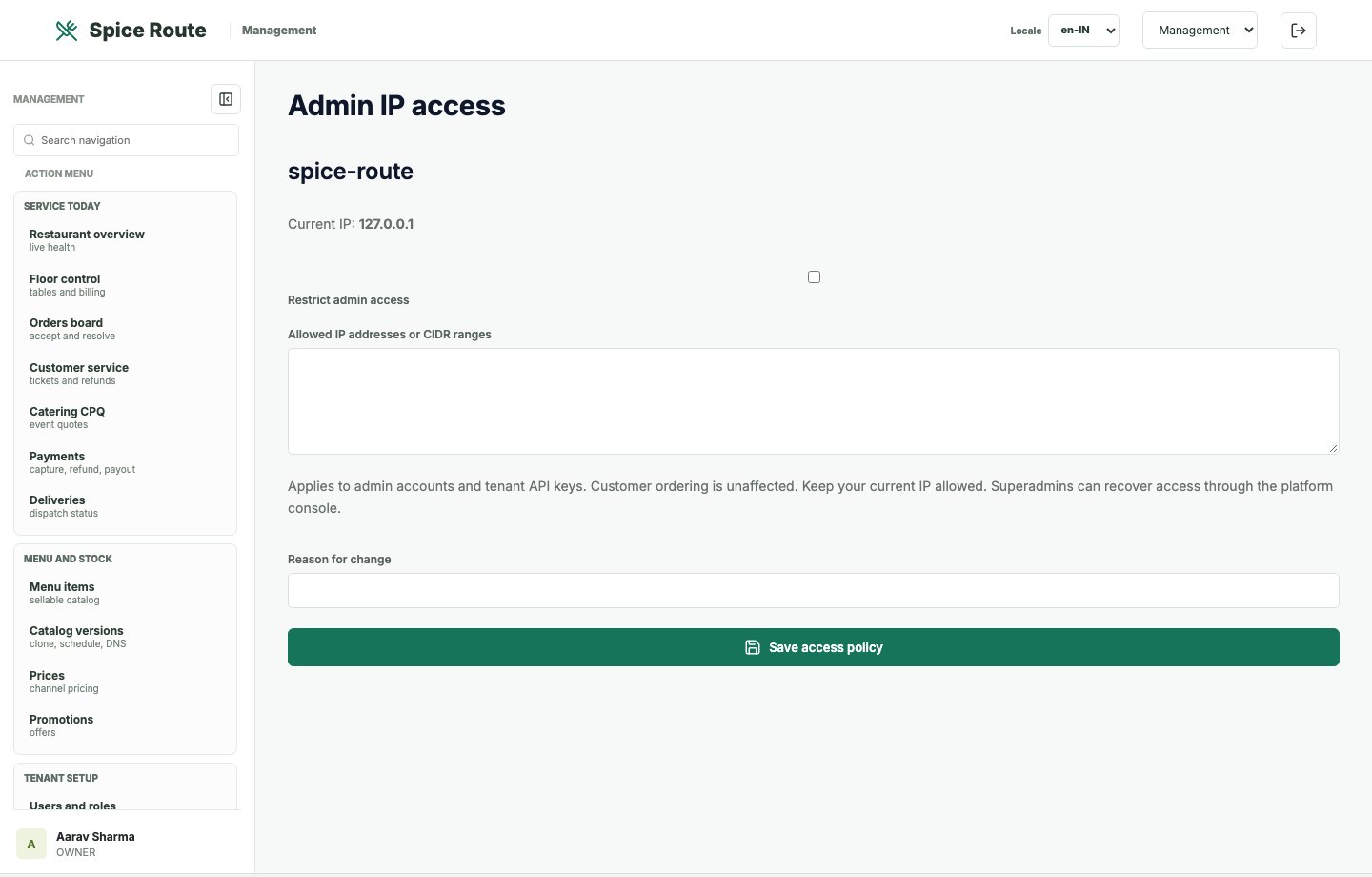Image resolution: width=1372 pixels, height=877 pixels.
Task: Enable the Restrict admin access checkbox
Action: tap(814, 276)
